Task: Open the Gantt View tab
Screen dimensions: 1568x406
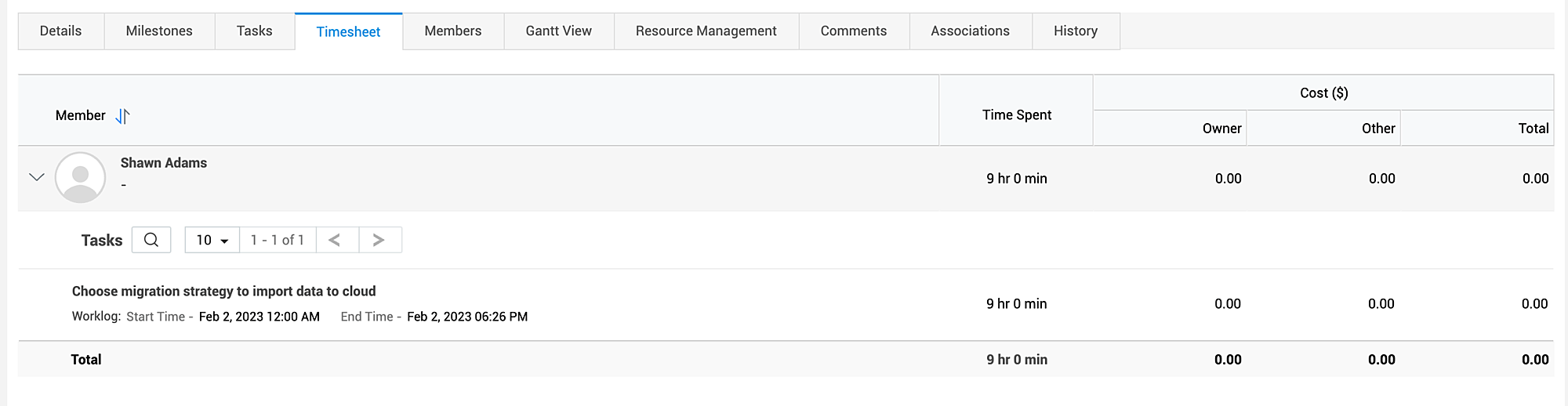Action: 558,31
